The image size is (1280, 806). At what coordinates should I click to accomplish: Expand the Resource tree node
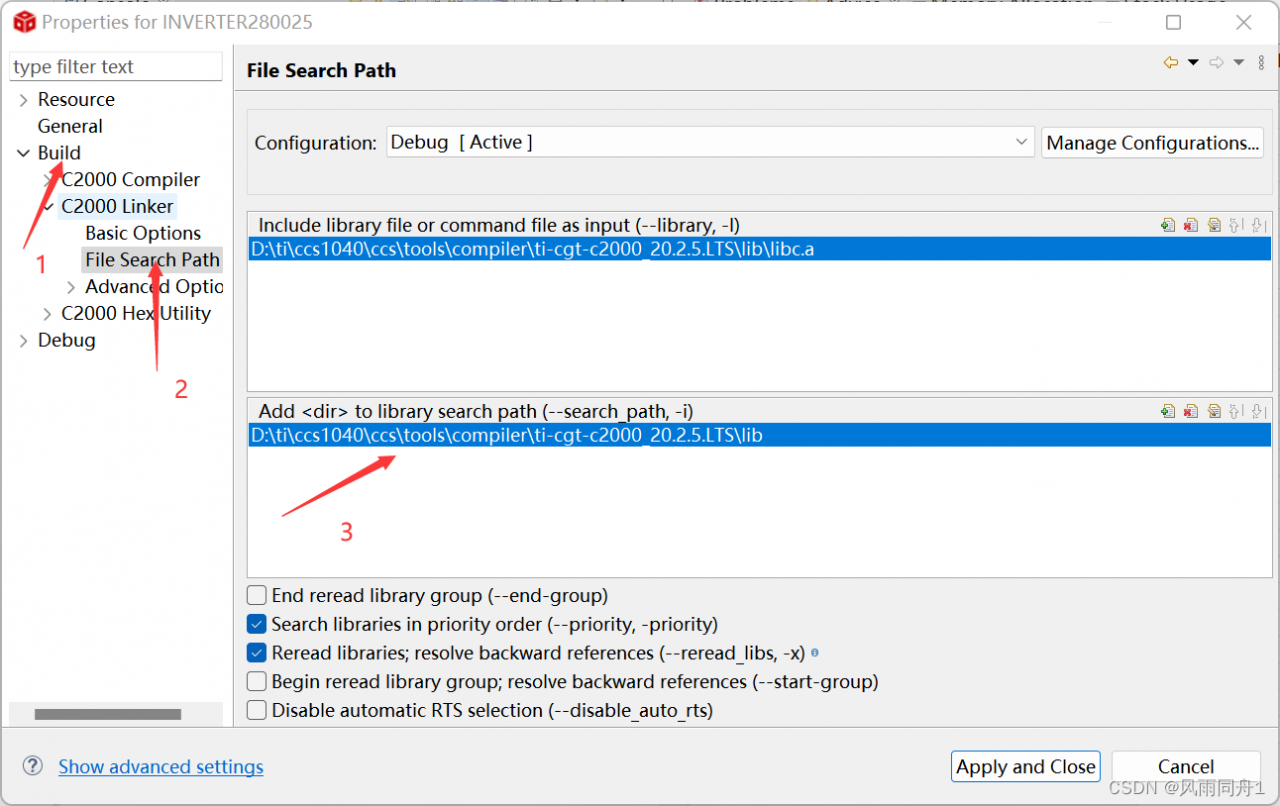(24, 100)
